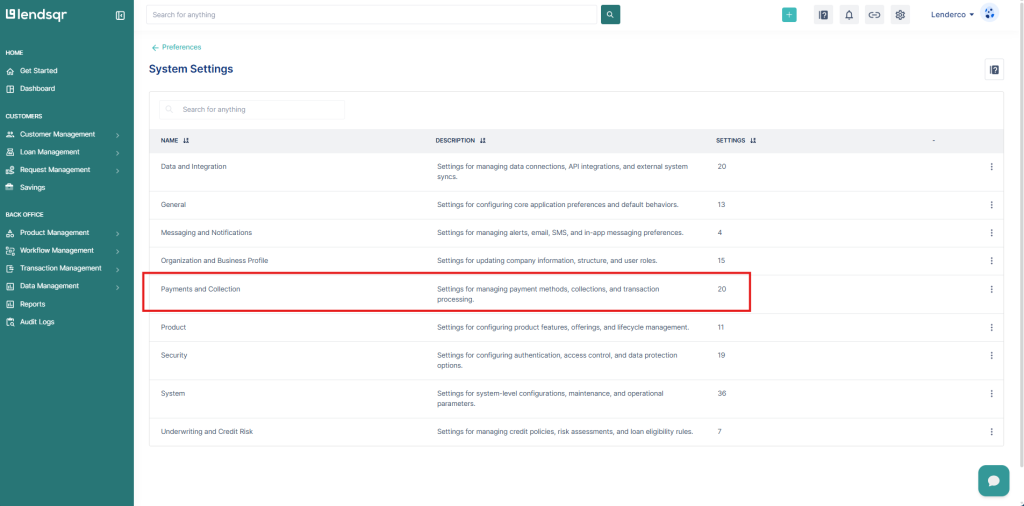Click the link icon in top bar

(874, 15)
